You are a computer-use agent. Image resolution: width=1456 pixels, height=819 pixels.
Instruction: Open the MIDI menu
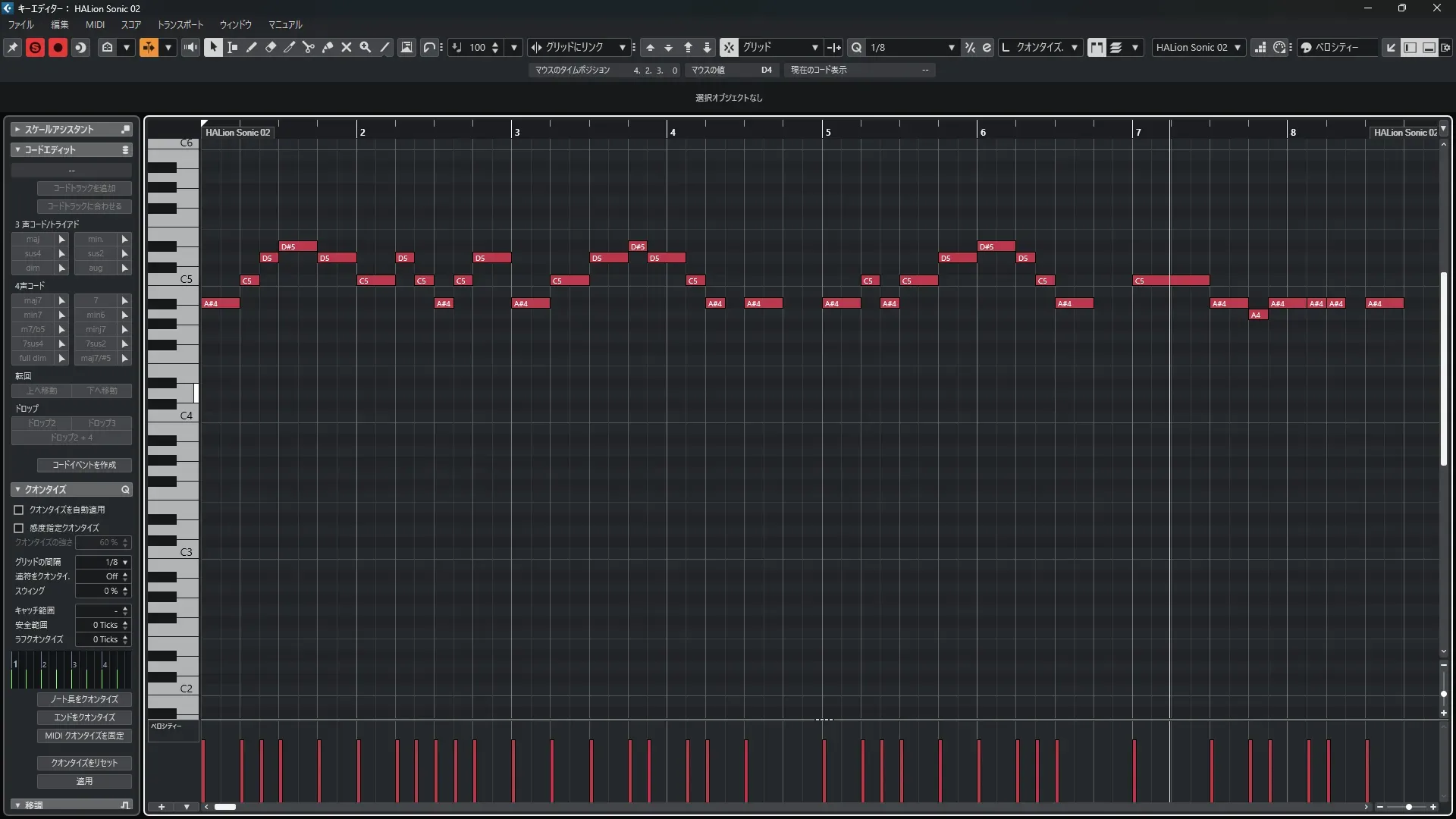pyautogui.click(x=95, y=24)
